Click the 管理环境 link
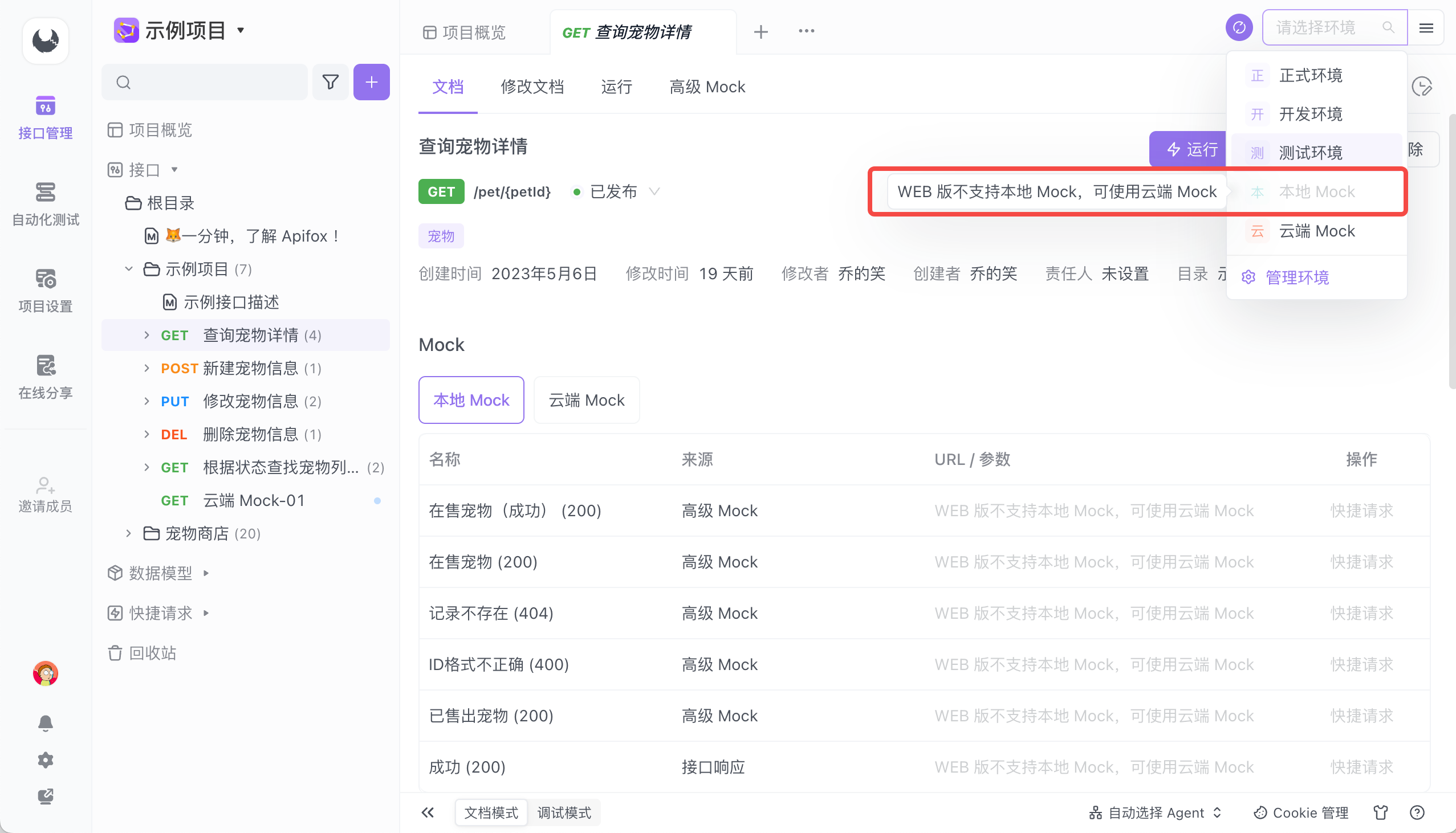 1297,277
